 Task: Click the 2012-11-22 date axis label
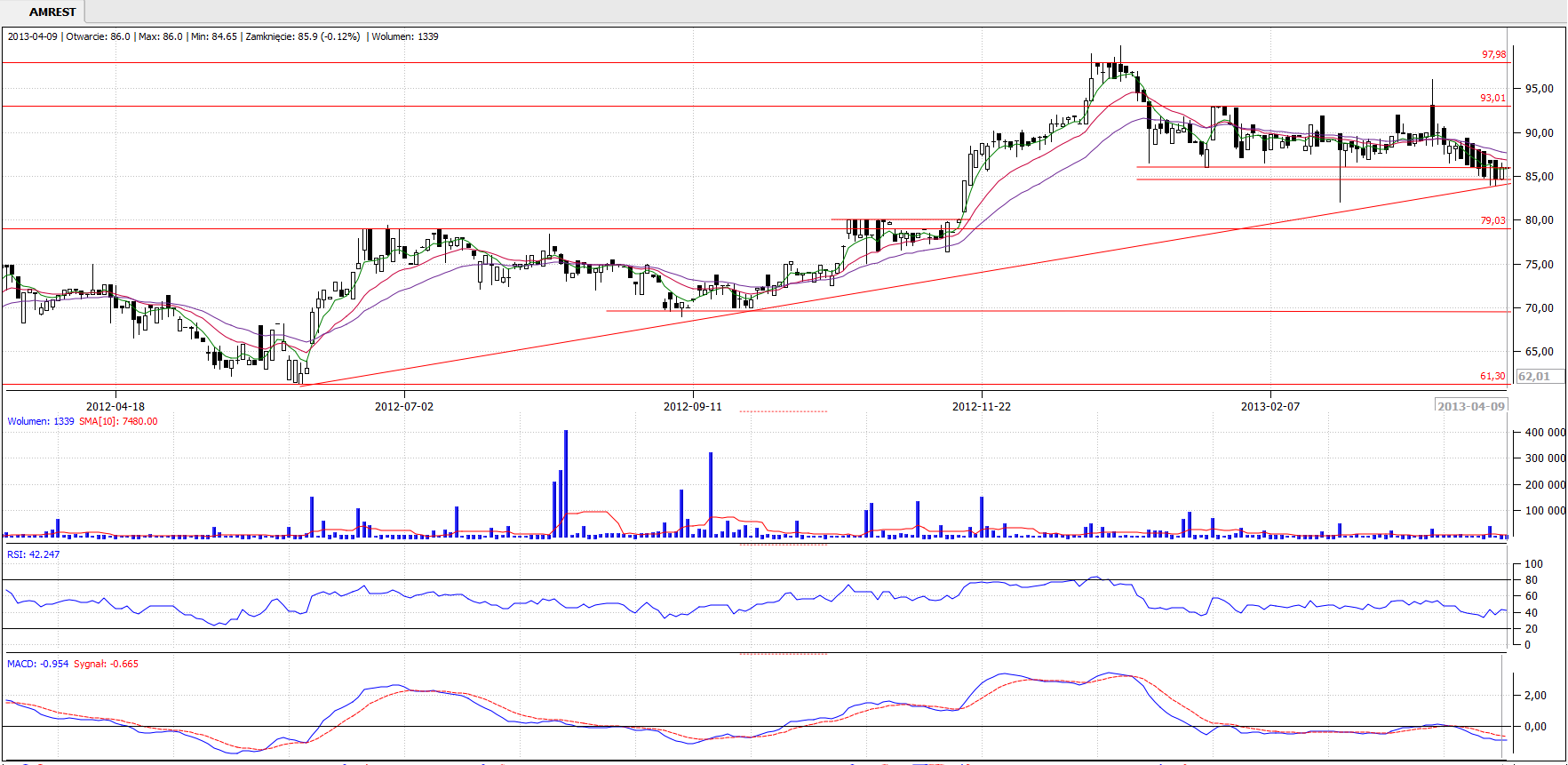(982, 407)
